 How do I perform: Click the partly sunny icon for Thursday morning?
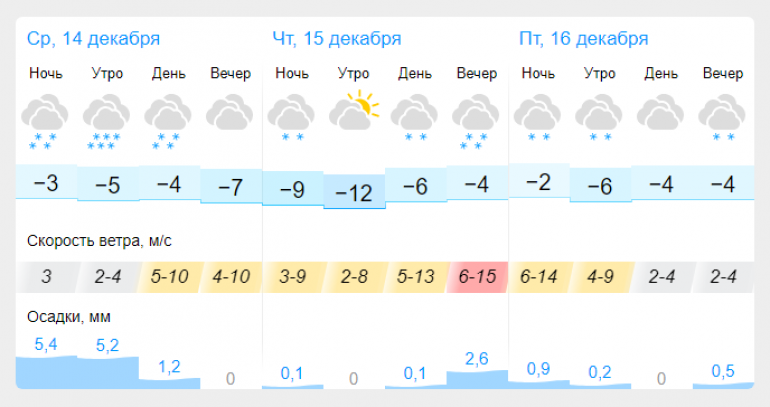[x=354, y=110]
